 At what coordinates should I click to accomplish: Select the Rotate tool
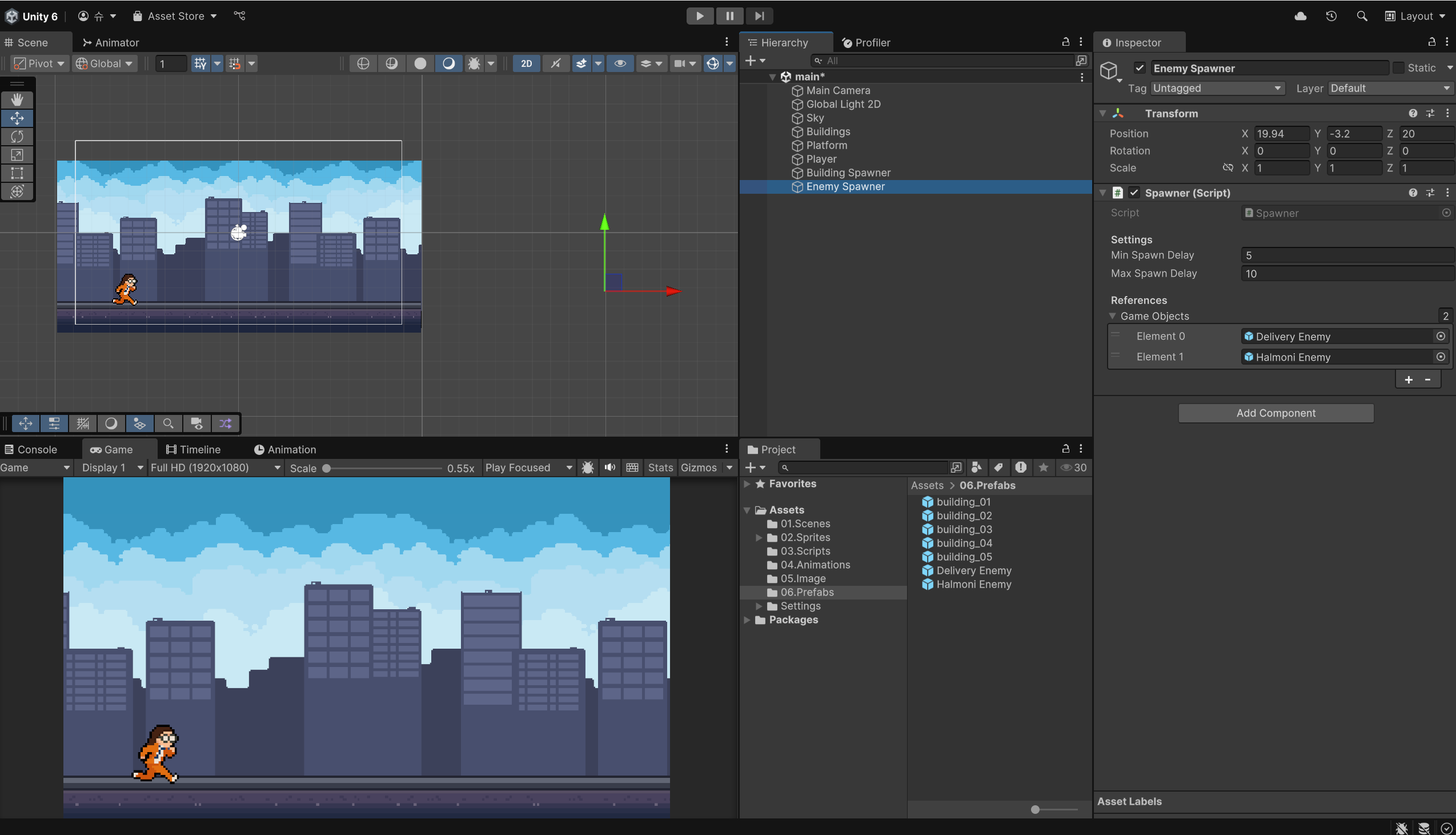click(x=17, y=137)
